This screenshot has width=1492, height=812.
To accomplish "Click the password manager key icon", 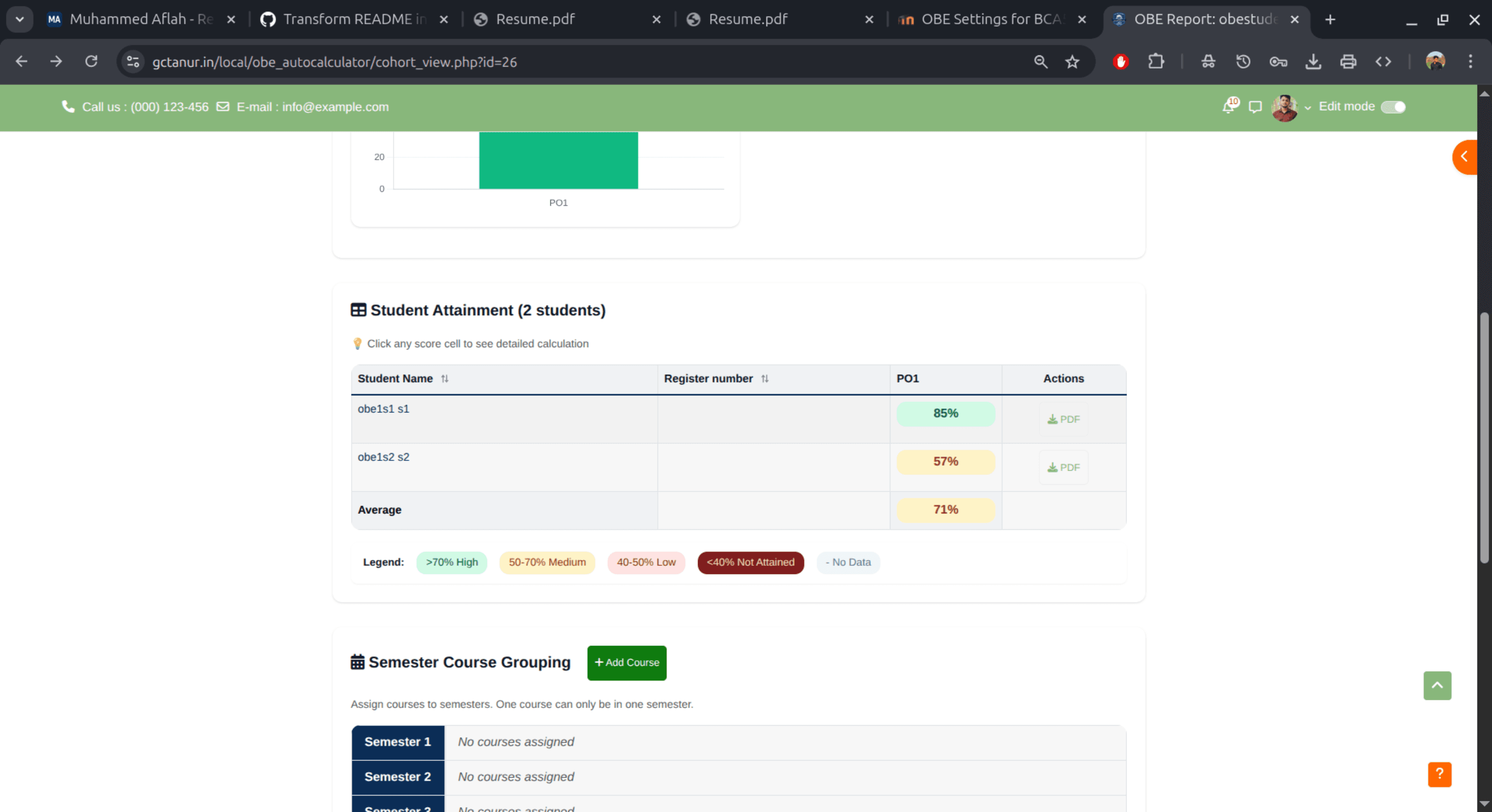I will coord(1278,61).
